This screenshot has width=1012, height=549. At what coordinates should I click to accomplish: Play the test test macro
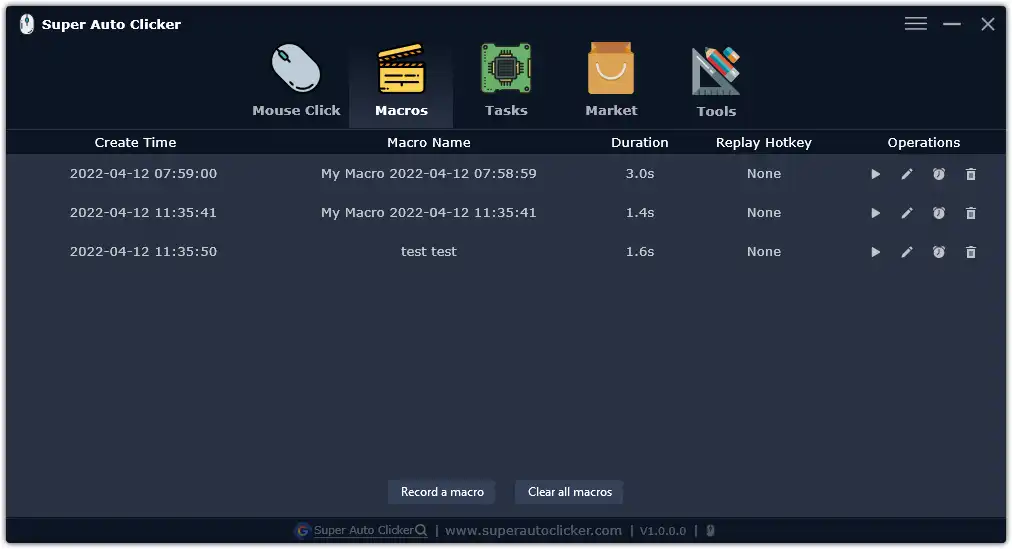[x=875, y=252]
